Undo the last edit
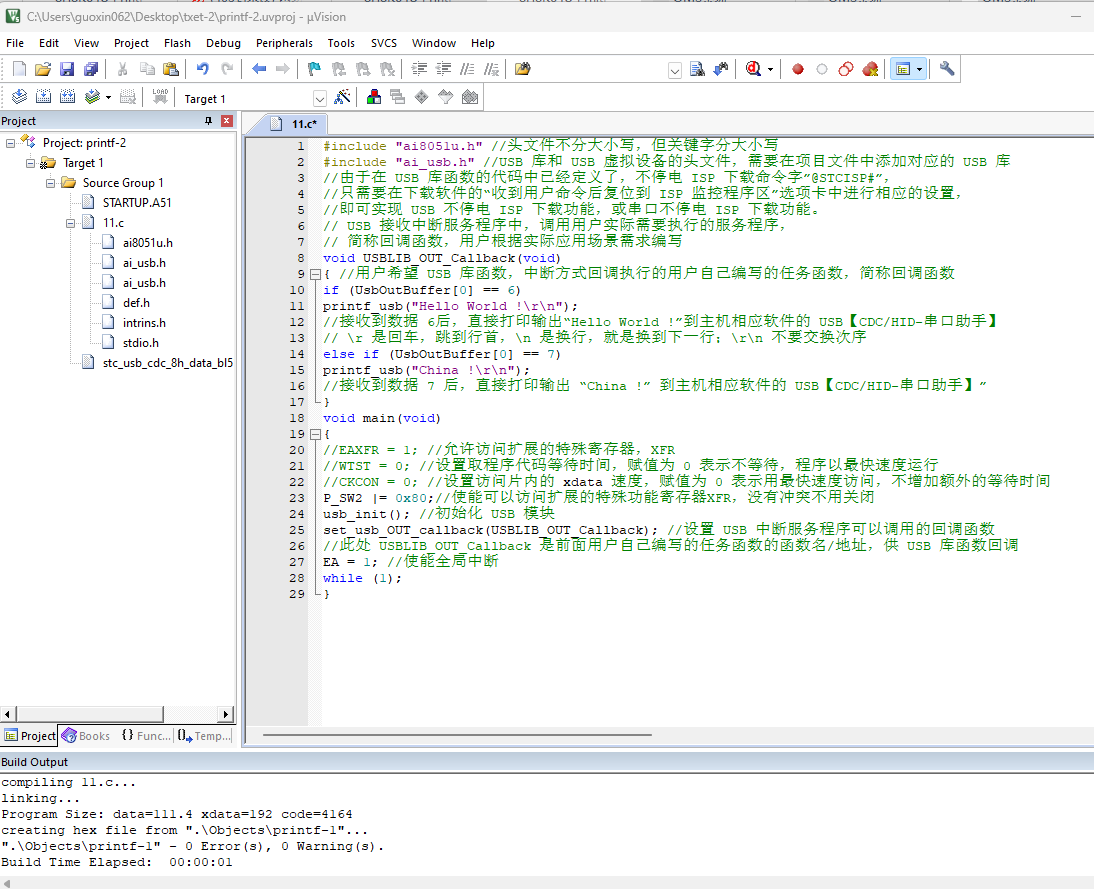Image resolution: width=1094 pixels, height=889 pixels. 202,69
